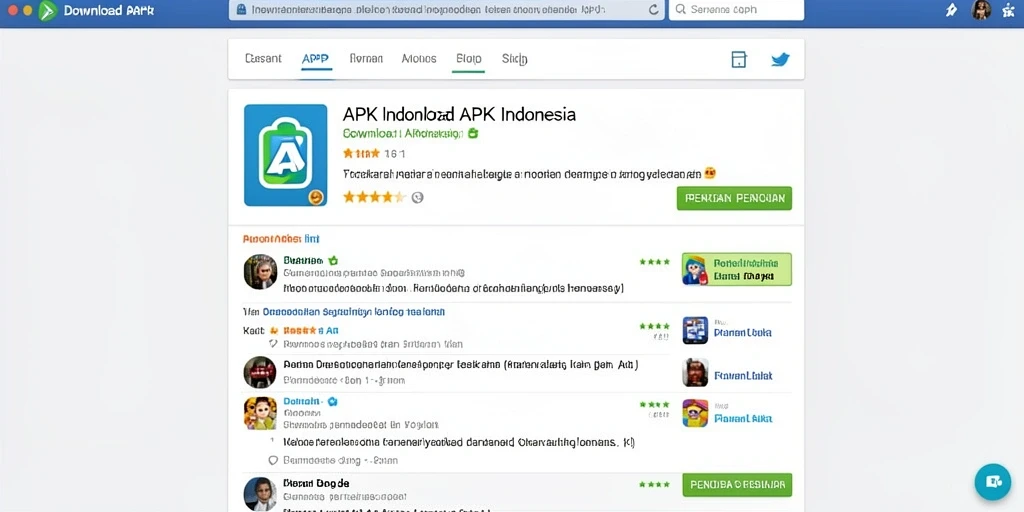Click the green Cownload subtitle link
The width and height of the screenshot is (1024, 512).
tap(403, 133)
